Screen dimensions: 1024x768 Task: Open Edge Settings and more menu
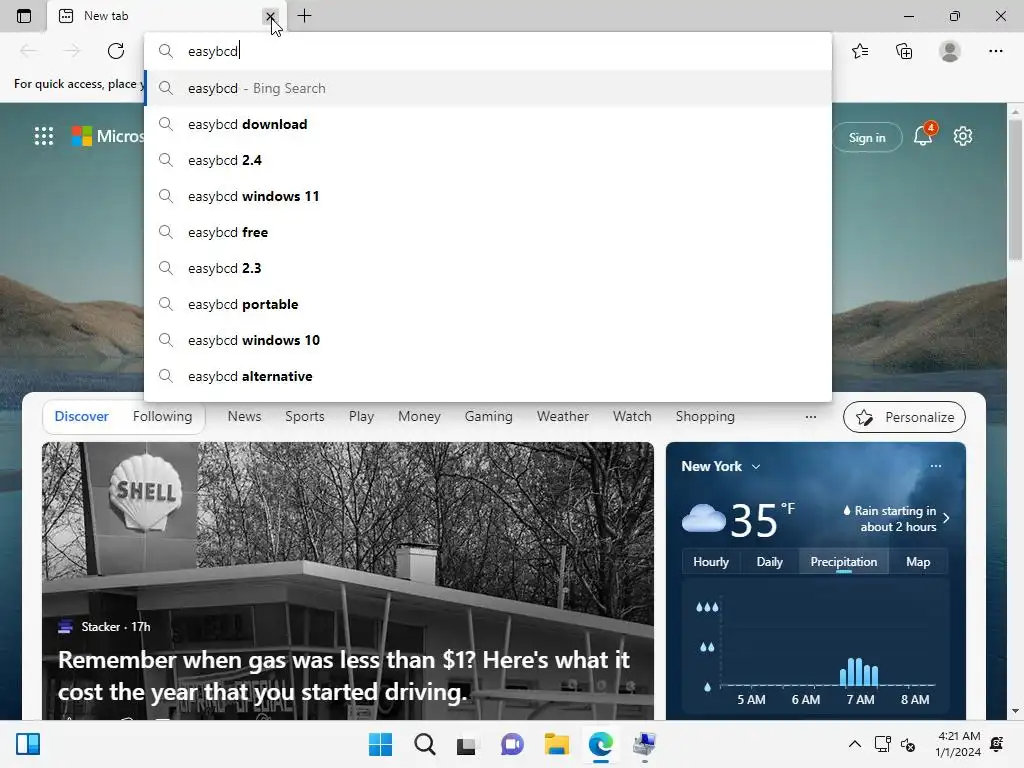(995, 51)
